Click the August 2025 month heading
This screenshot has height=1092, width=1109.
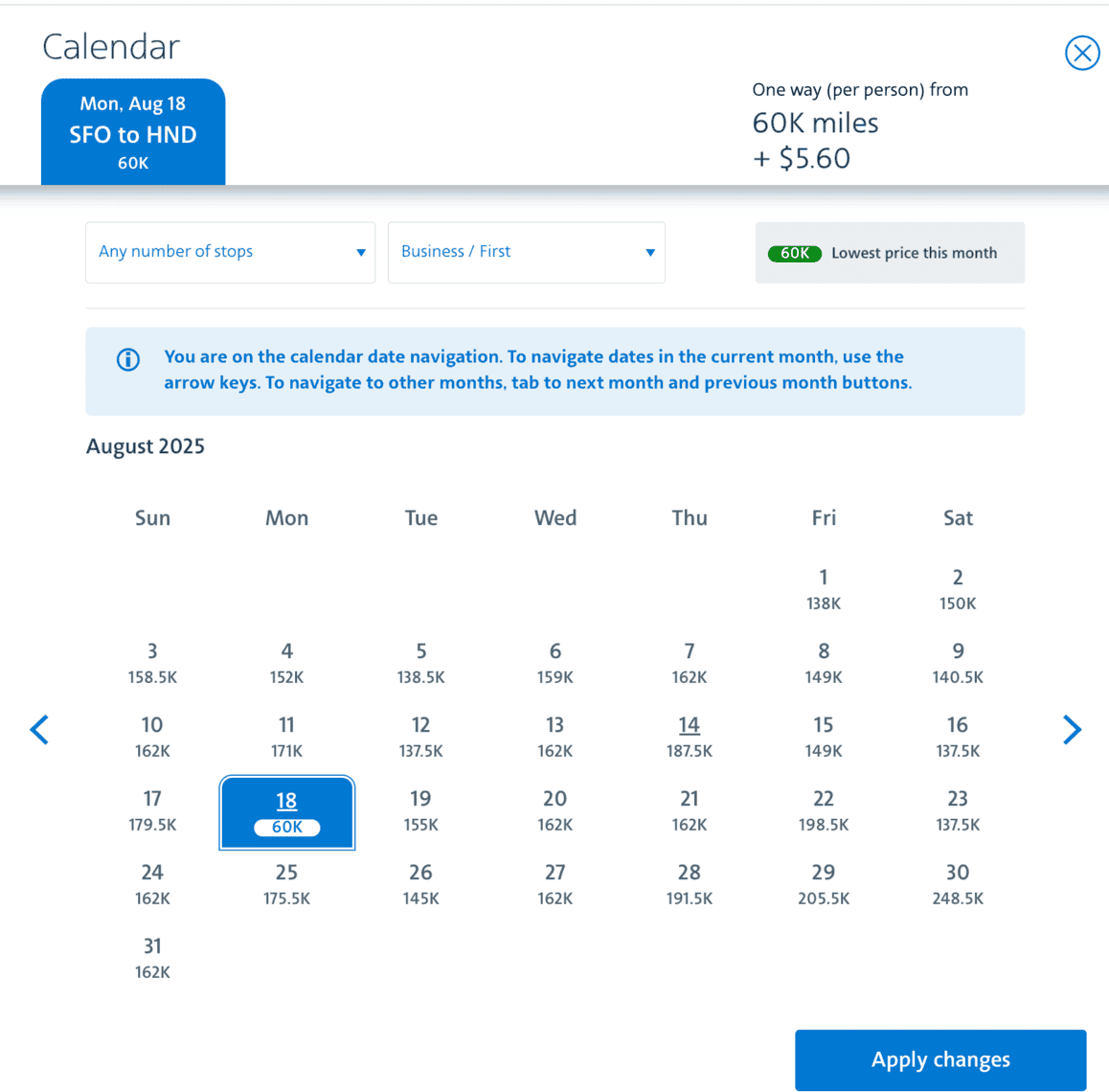146,446
